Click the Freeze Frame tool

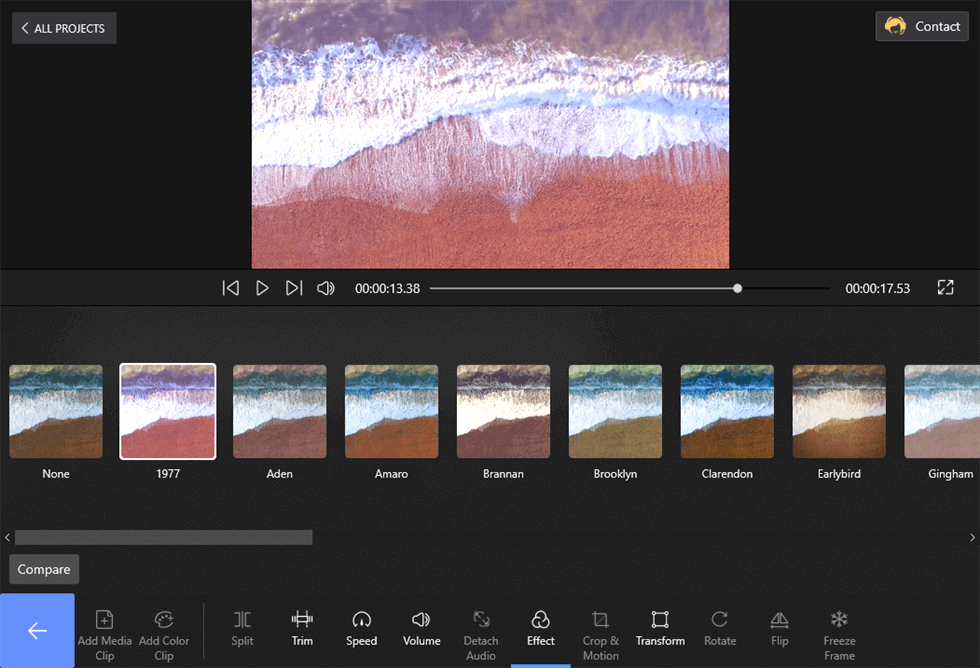[x=839, y=636]
